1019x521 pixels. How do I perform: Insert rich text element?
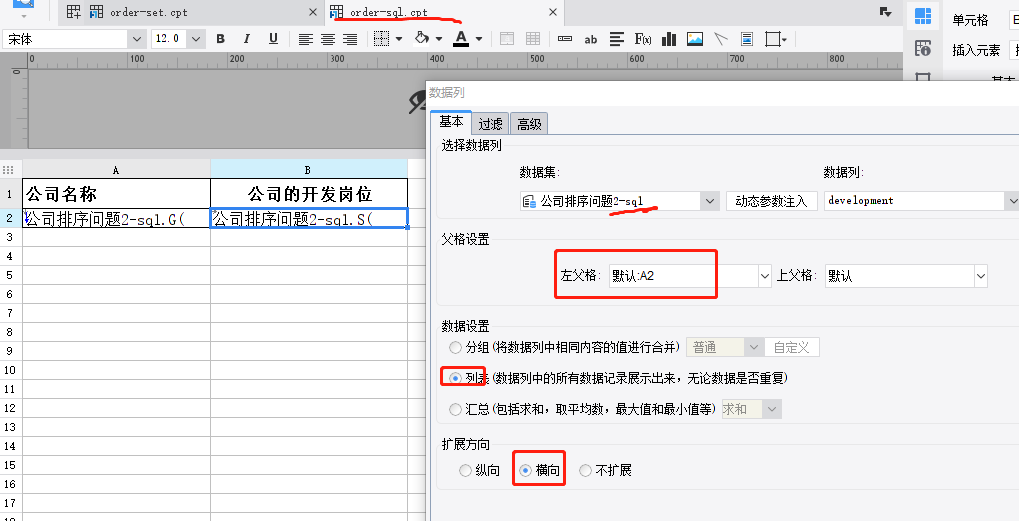pyautogui.click(x=617, y=39)
